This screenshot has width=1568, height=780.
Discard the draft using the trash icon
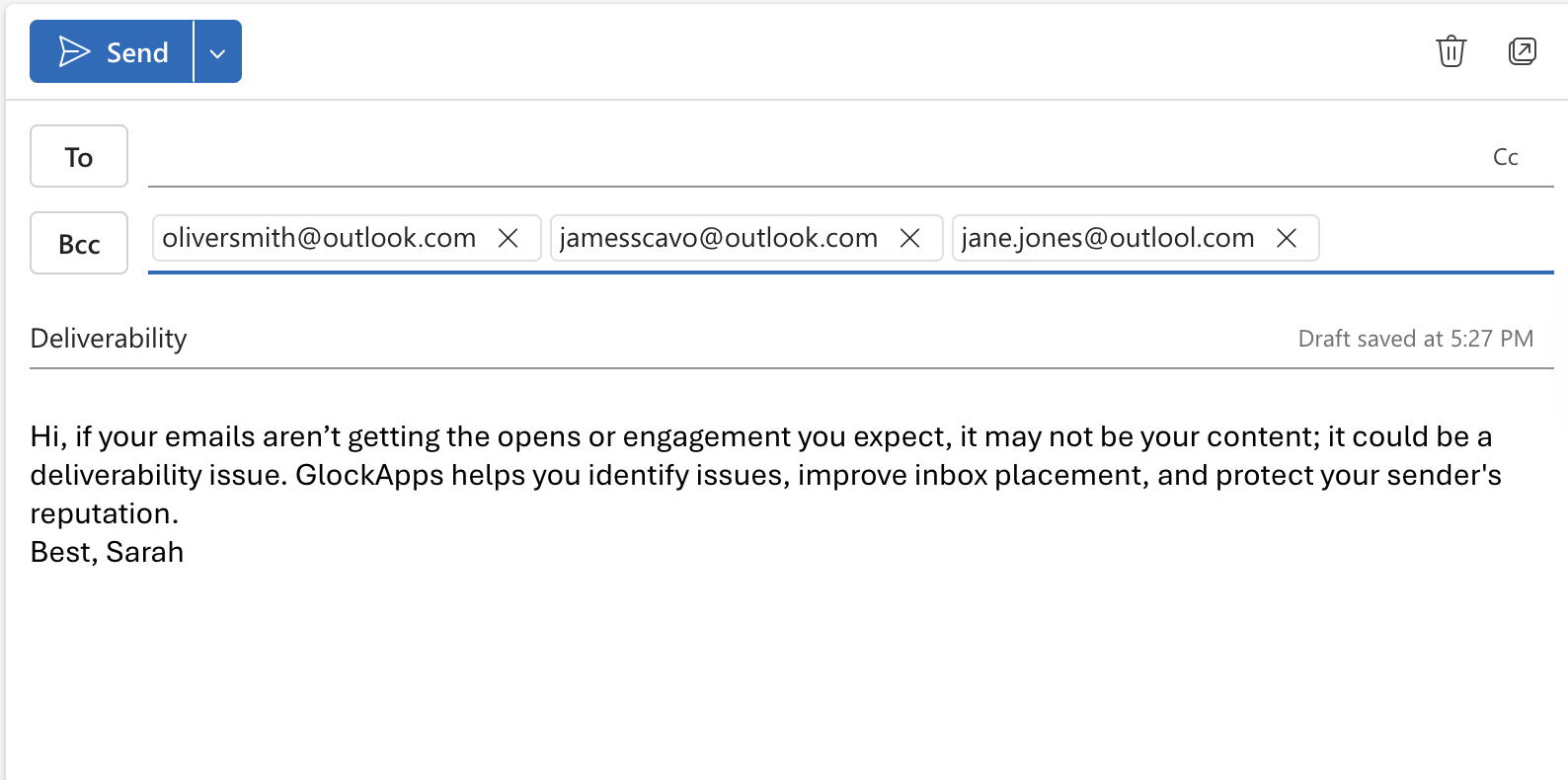[x=1450, y=51]
